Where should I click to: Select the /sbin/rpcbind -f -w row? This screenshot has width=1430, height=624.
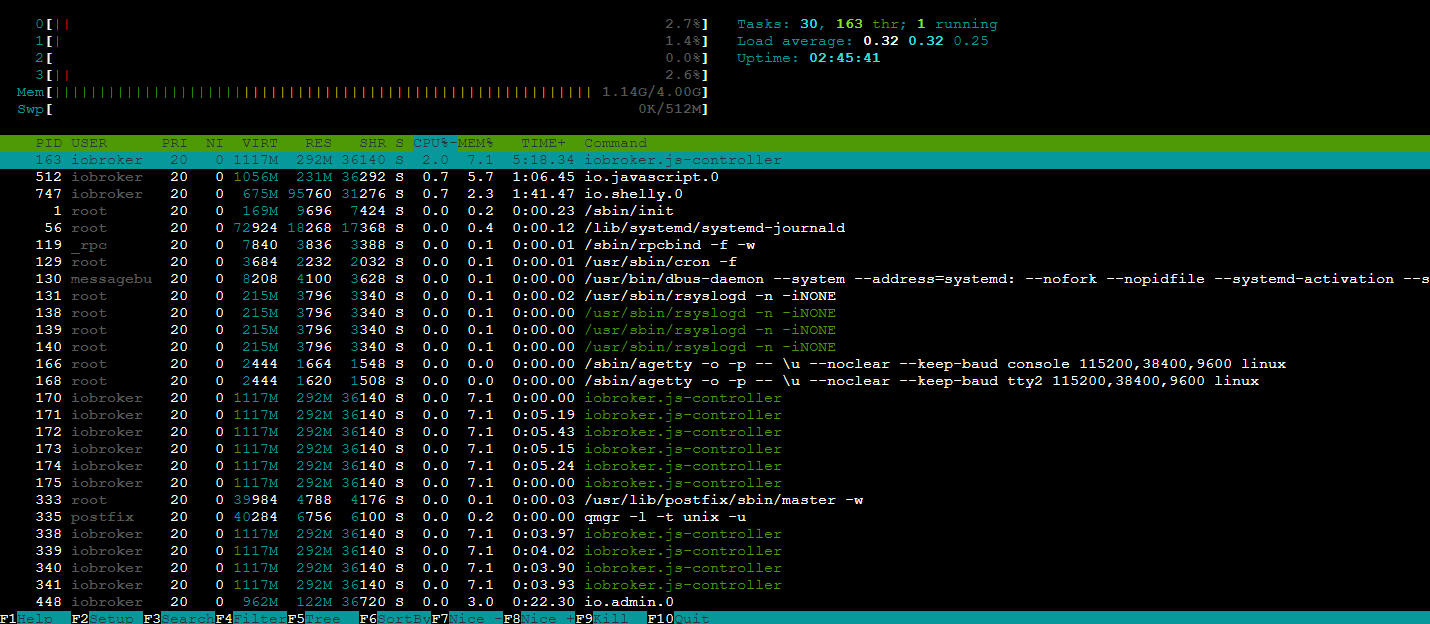(715, 245)
